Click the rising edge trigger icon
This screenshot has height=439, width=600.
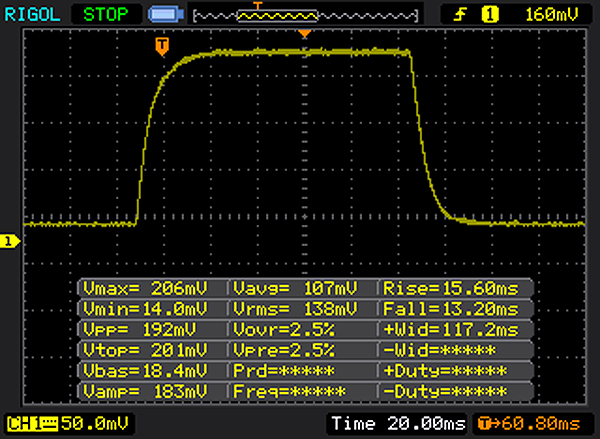(460, 15)
